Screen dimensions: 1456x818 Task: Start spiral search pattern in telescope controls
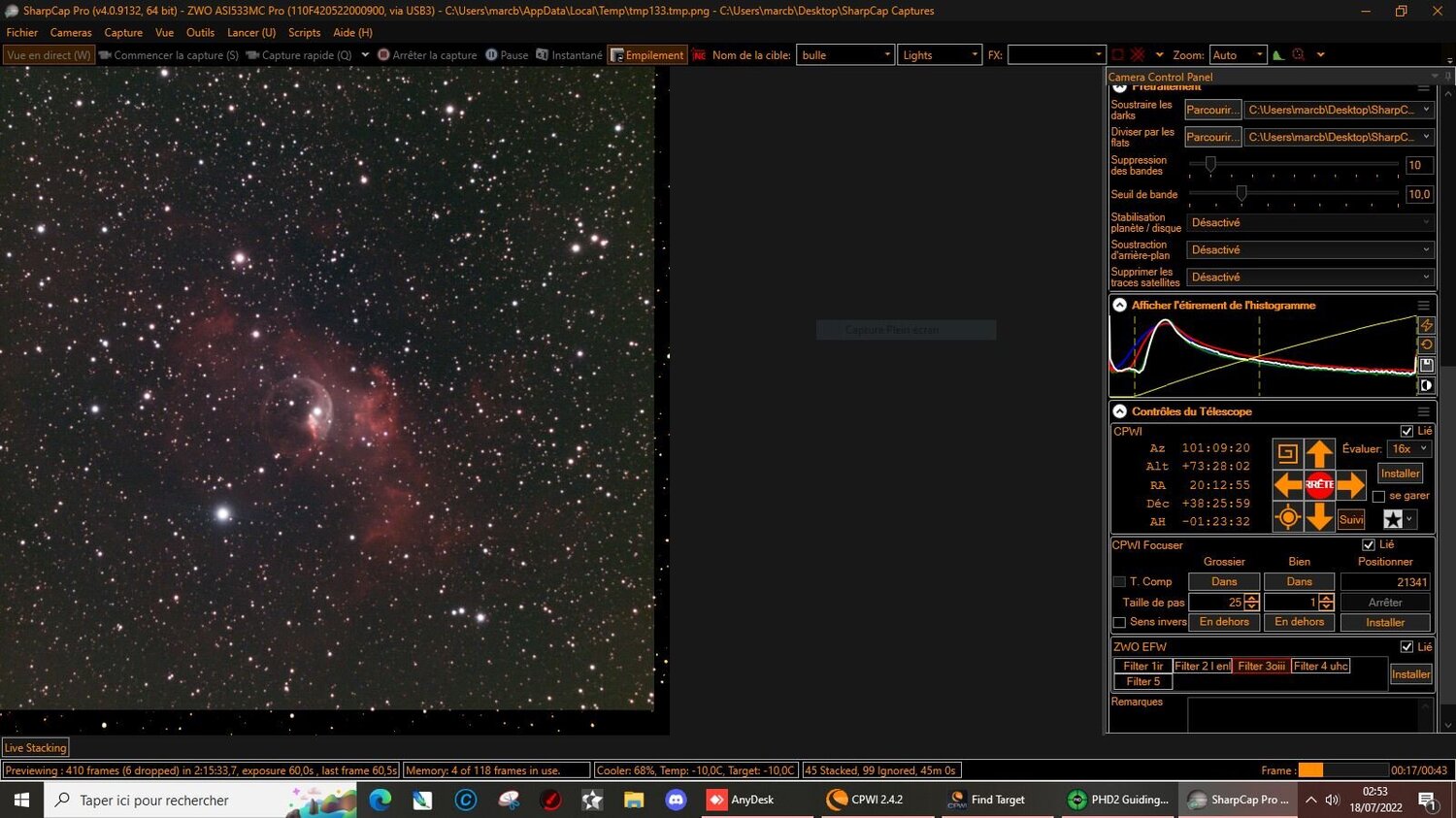pyautogui.click(x=1288, y=453)
